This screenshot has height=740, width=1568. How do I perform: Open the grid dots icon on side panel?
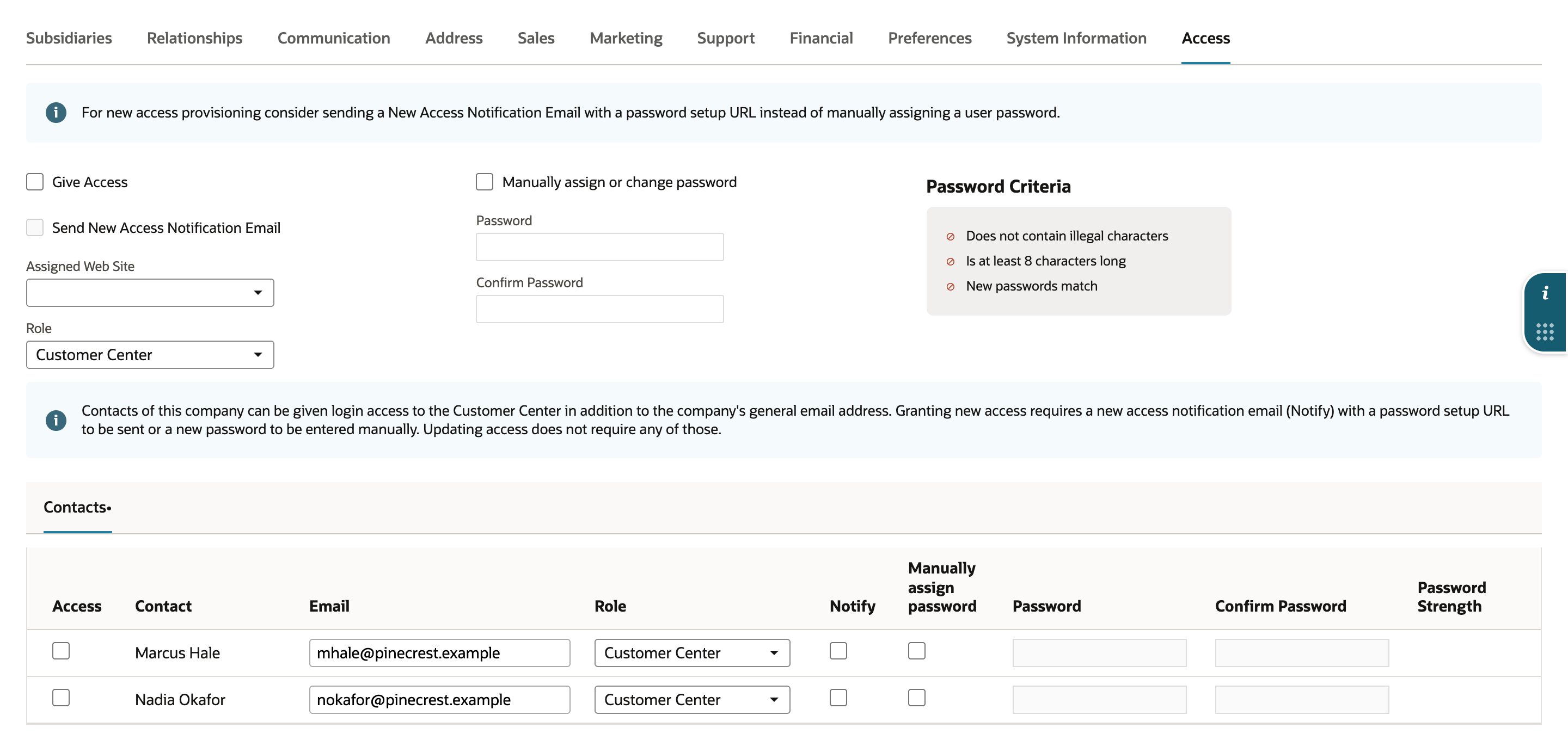coord(1545,332)
